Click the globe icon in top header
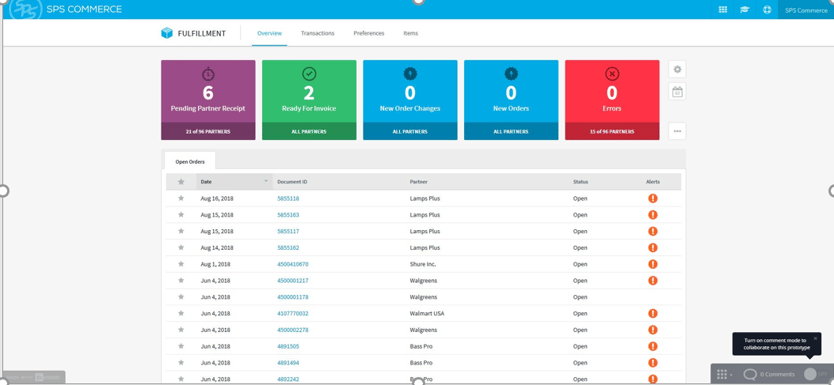Image resolution: width=834 pixels, height=385 pixels. (x=767, y=10)
